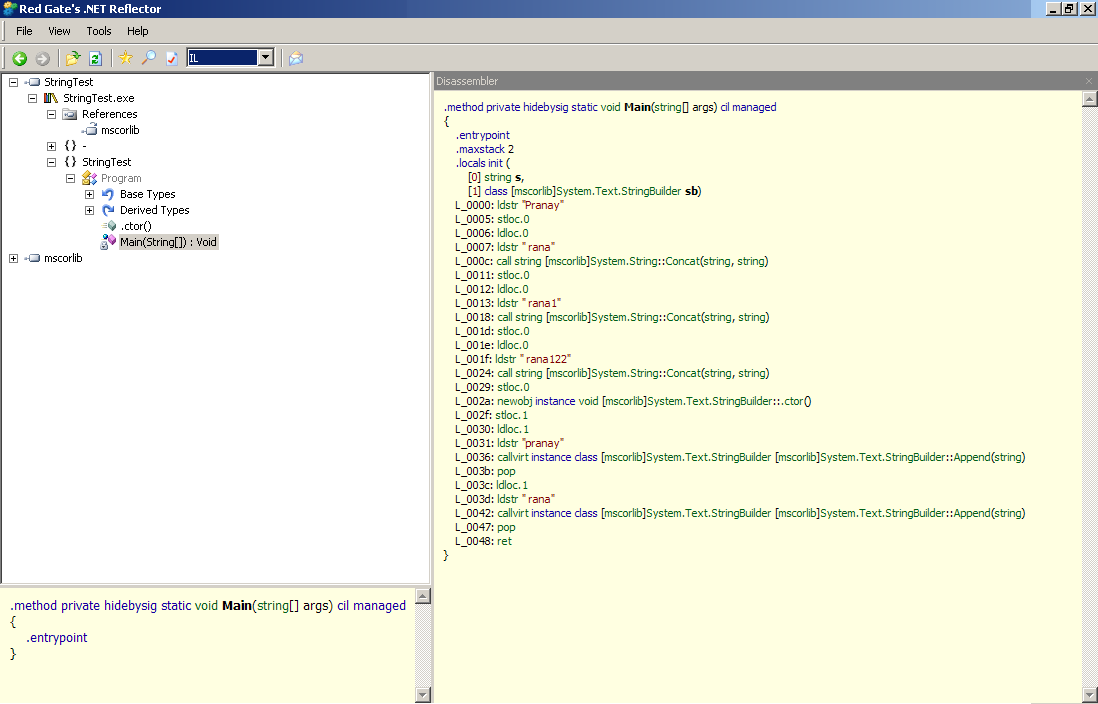Select ".ctor()" in the tree

[136, 226]
